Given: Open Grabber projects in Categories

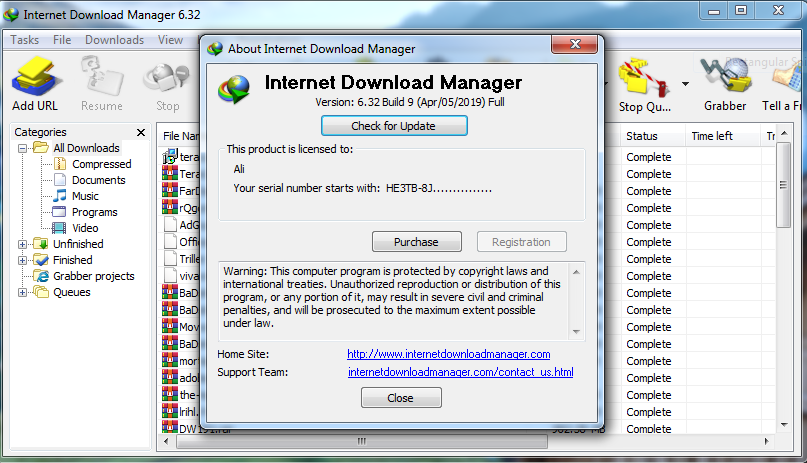Looking at the screenshot, I should click(94, 276).
